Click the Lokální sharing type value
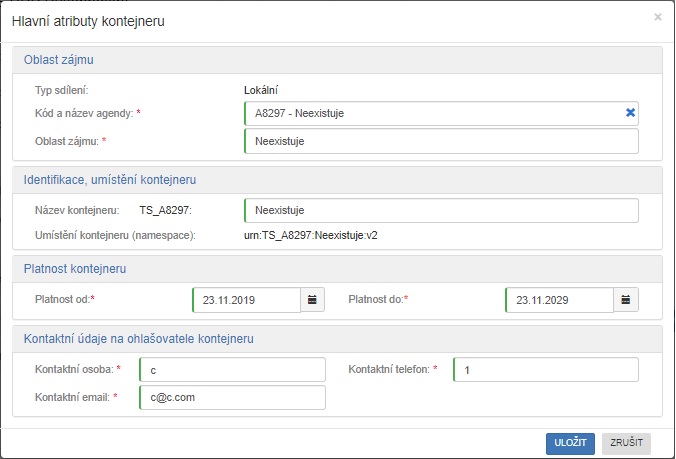676x459 pixels. 261,91
